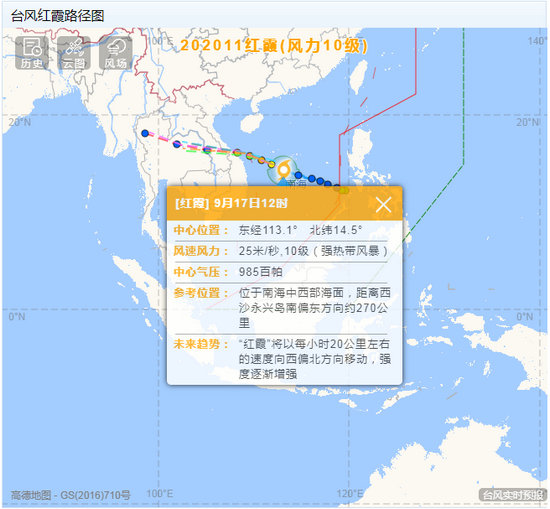550x509 pixels.
Task: Show the 云图 satellite cloud image
Action: [x=74, y=52]
